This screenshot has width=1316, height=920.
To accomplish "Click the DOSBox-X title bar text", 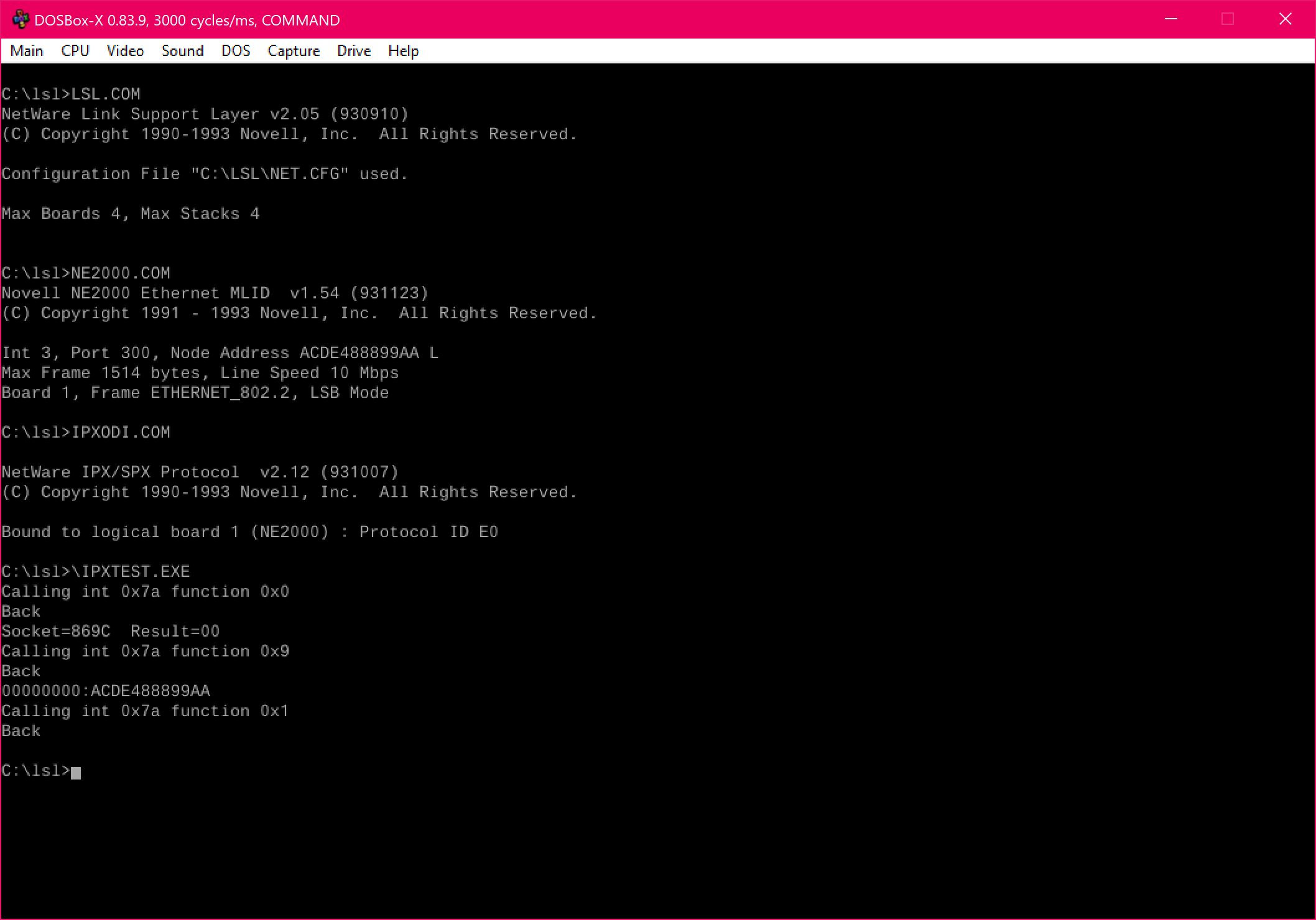I will click(188, 19).
